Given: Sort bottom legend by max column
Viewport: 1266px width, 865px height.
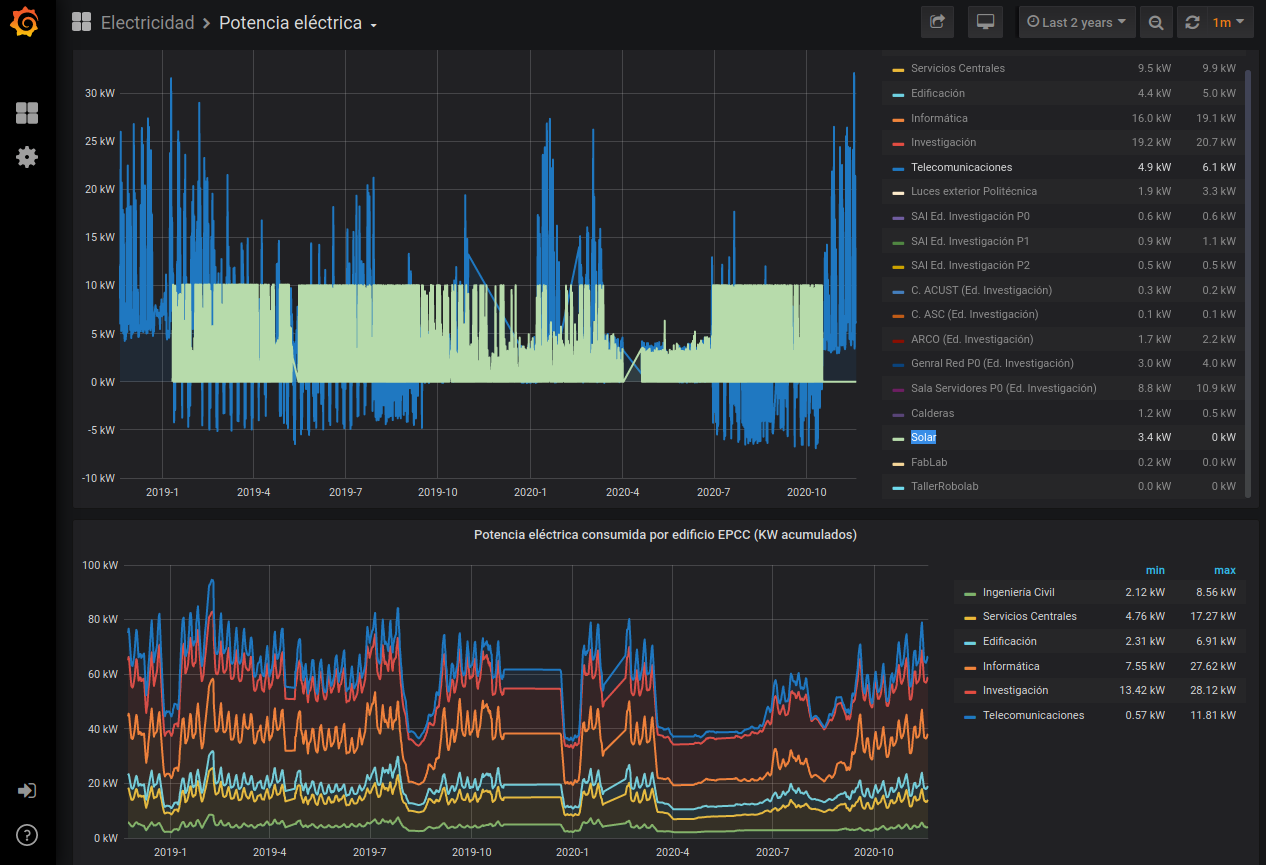Looking at the screenshot, I should [1224, 570].
